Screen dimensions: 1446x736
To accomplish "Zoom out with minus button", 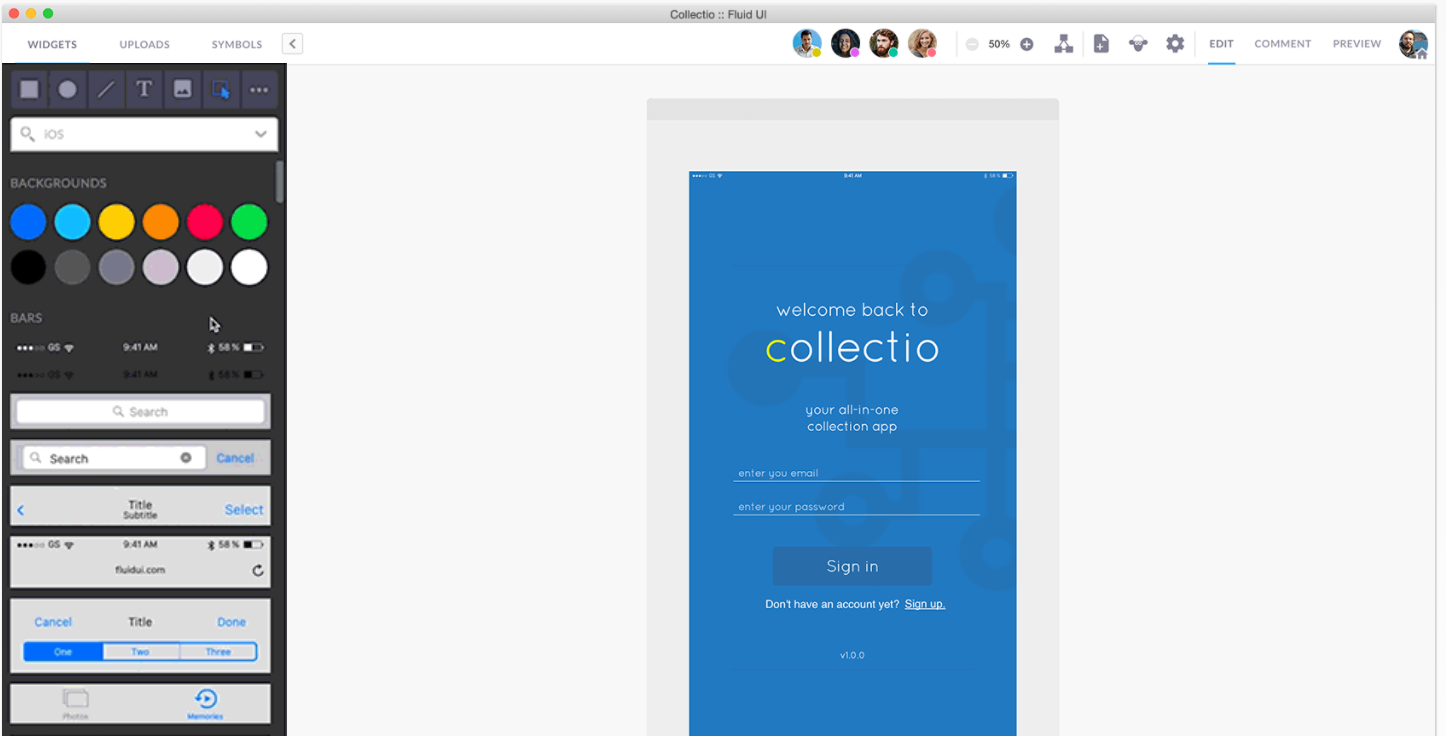I will (x=972, y=44).
